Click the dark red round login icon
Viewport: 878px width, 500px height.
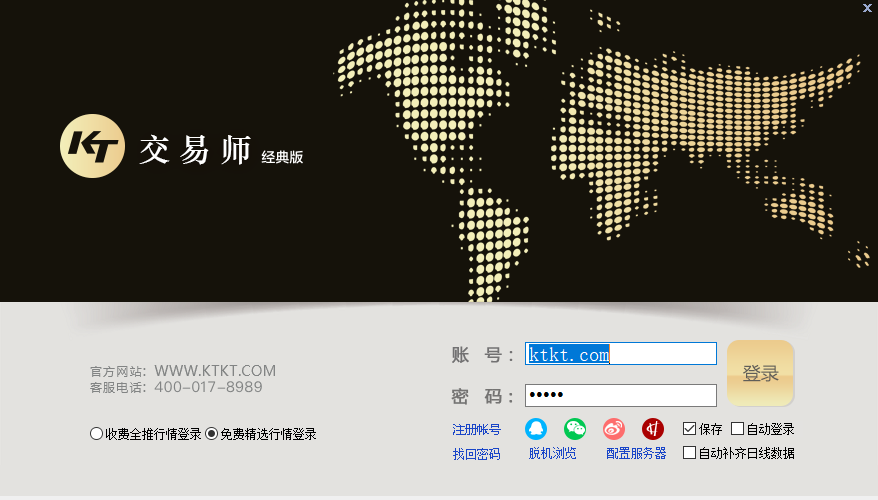[x=653, y=429]
